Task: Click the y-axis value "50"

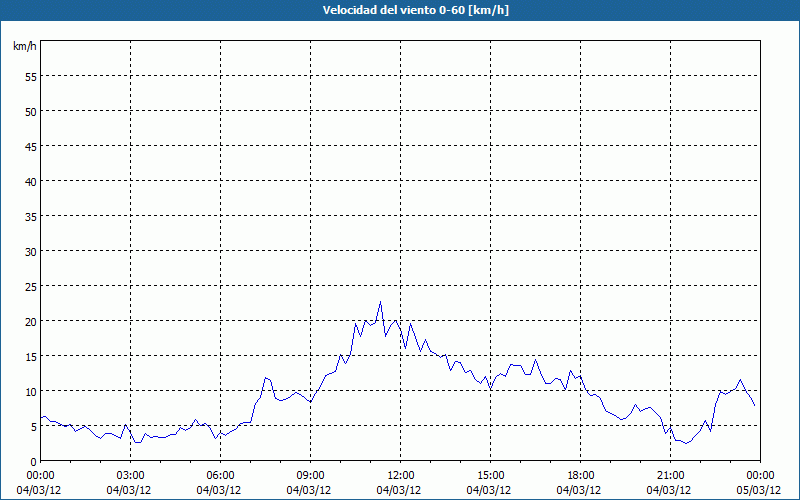Action: (31, 111)
